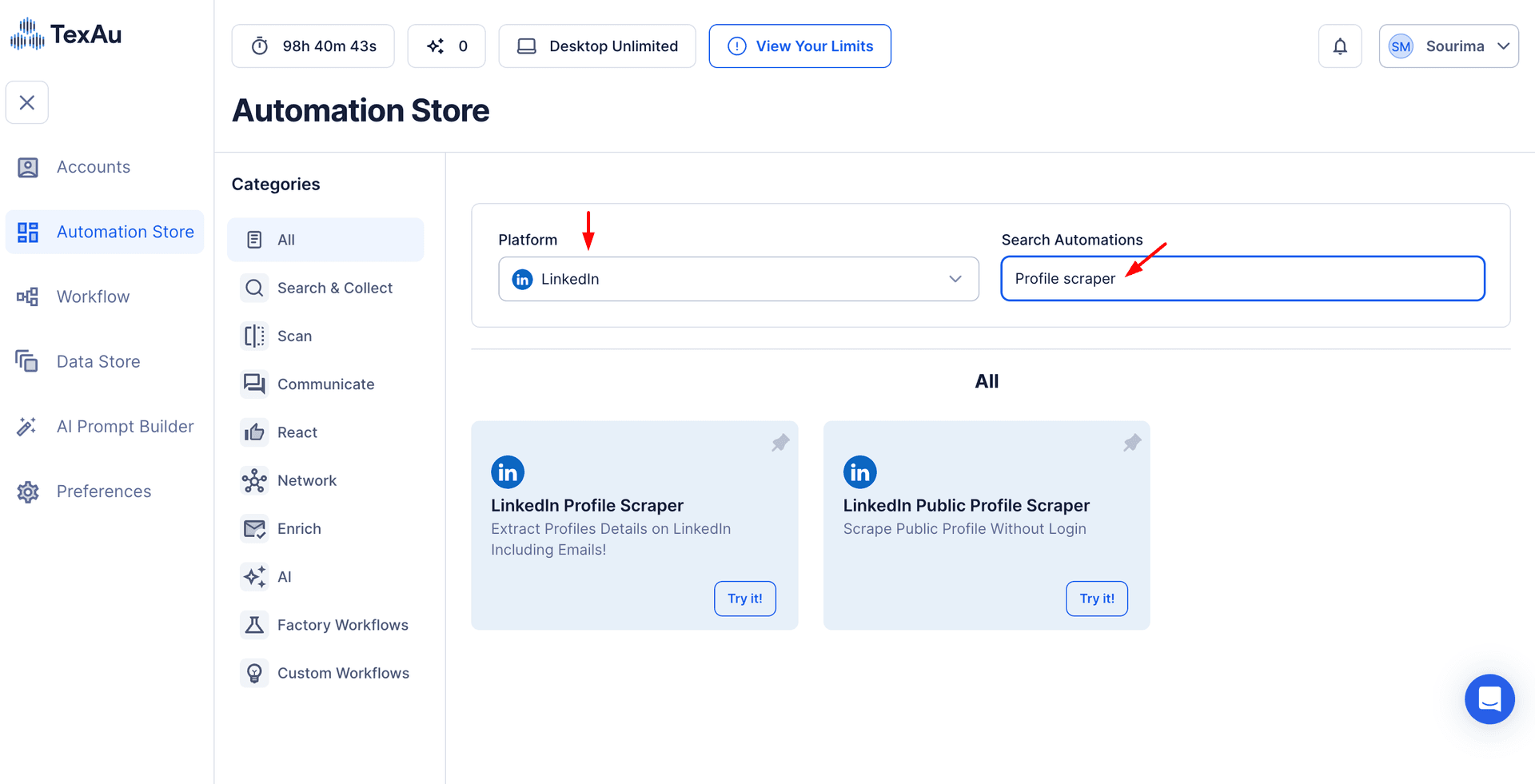Collapse sidebar with the X button
This screenshot has height=784, width=1535.
point(27,102)
